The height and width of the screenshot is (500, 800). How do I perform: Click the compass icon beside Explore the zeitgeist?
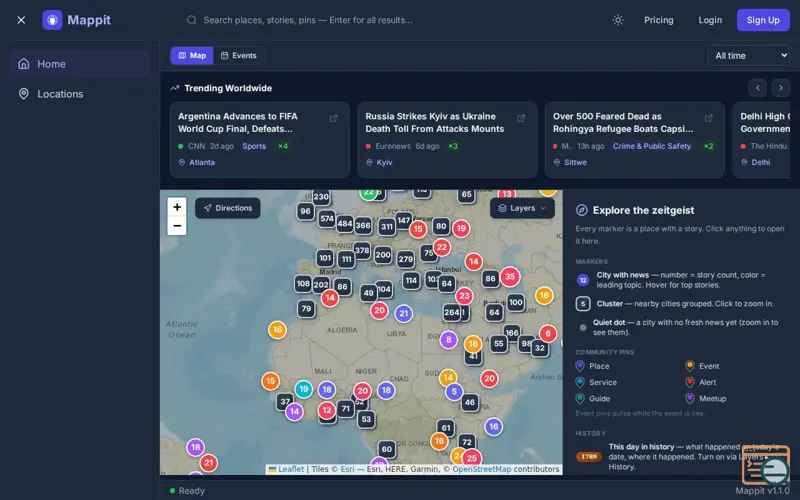tap(582, 210)
